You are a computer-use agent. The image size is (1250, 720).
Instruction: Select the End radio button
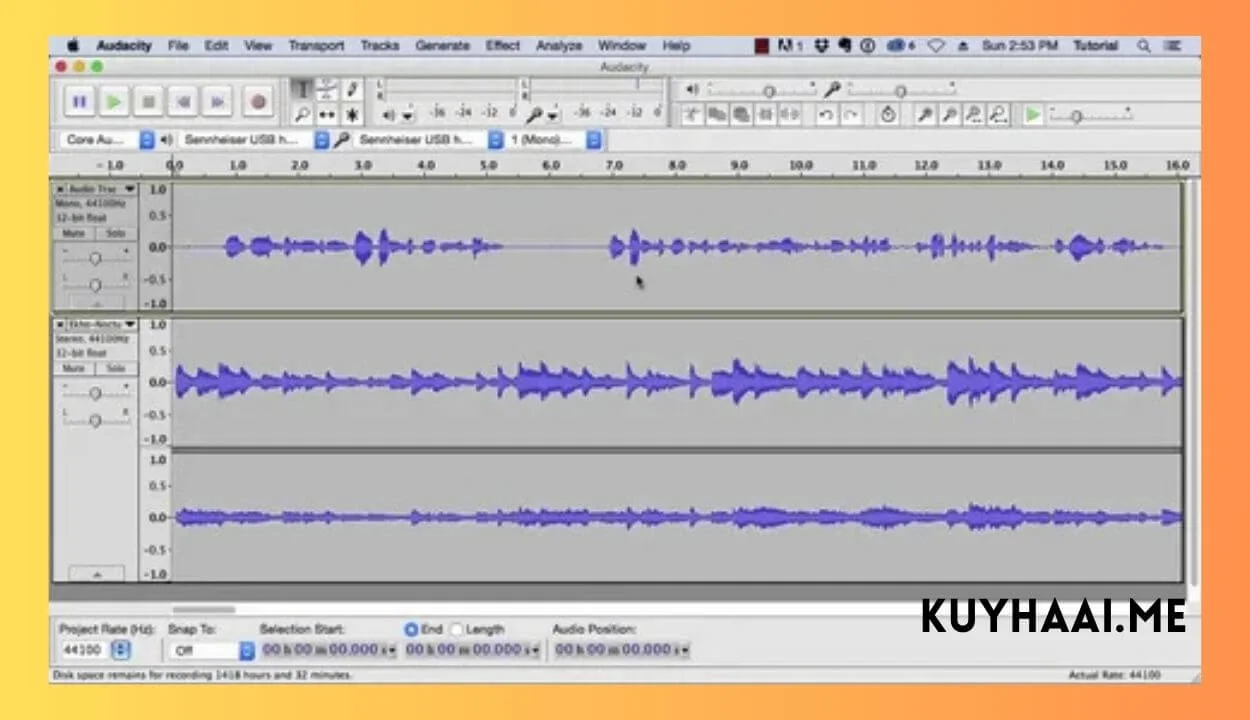tap(411, 629)
